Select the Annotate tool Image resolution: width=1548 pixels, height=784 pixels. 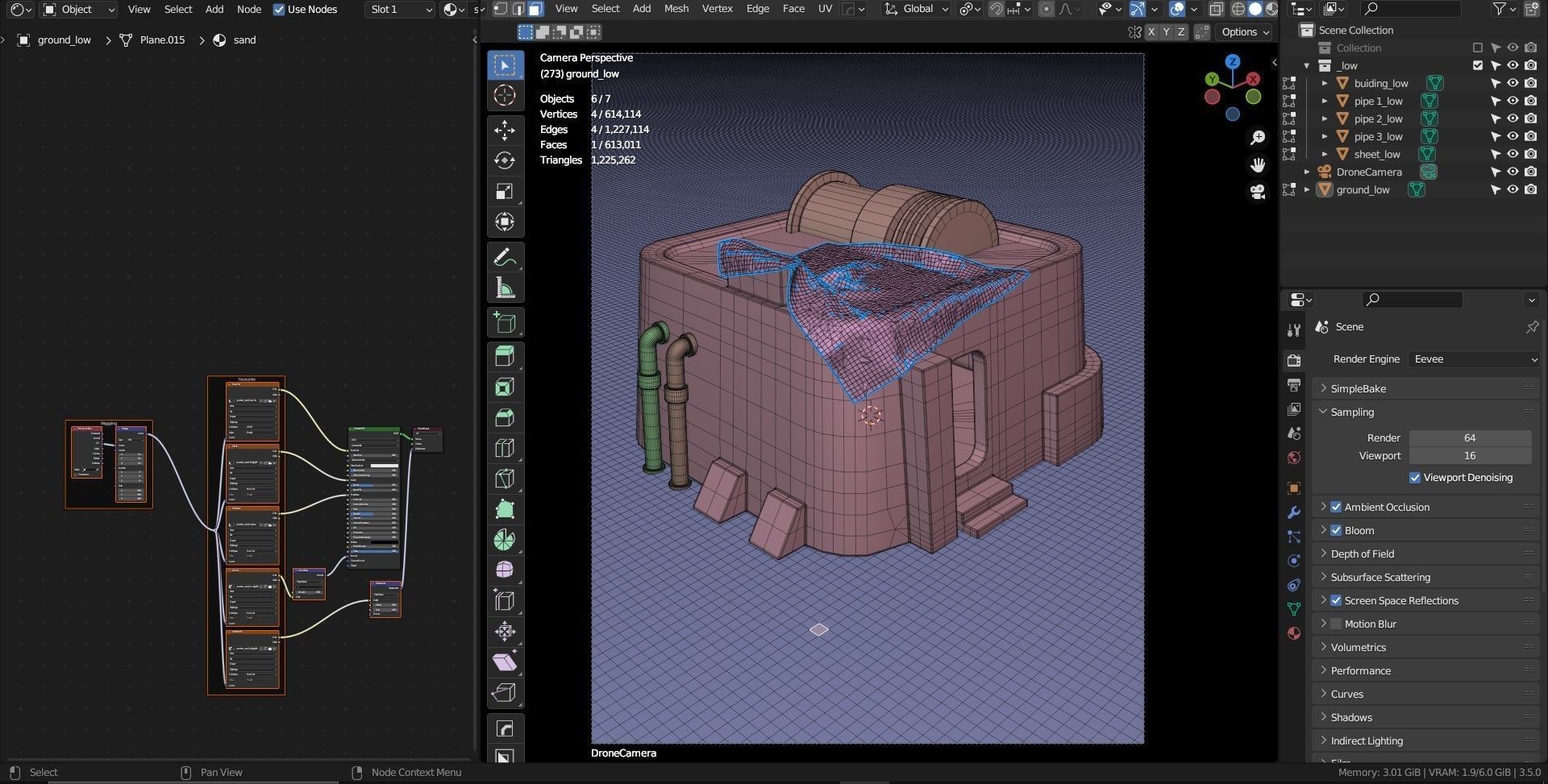coord(505,258)
